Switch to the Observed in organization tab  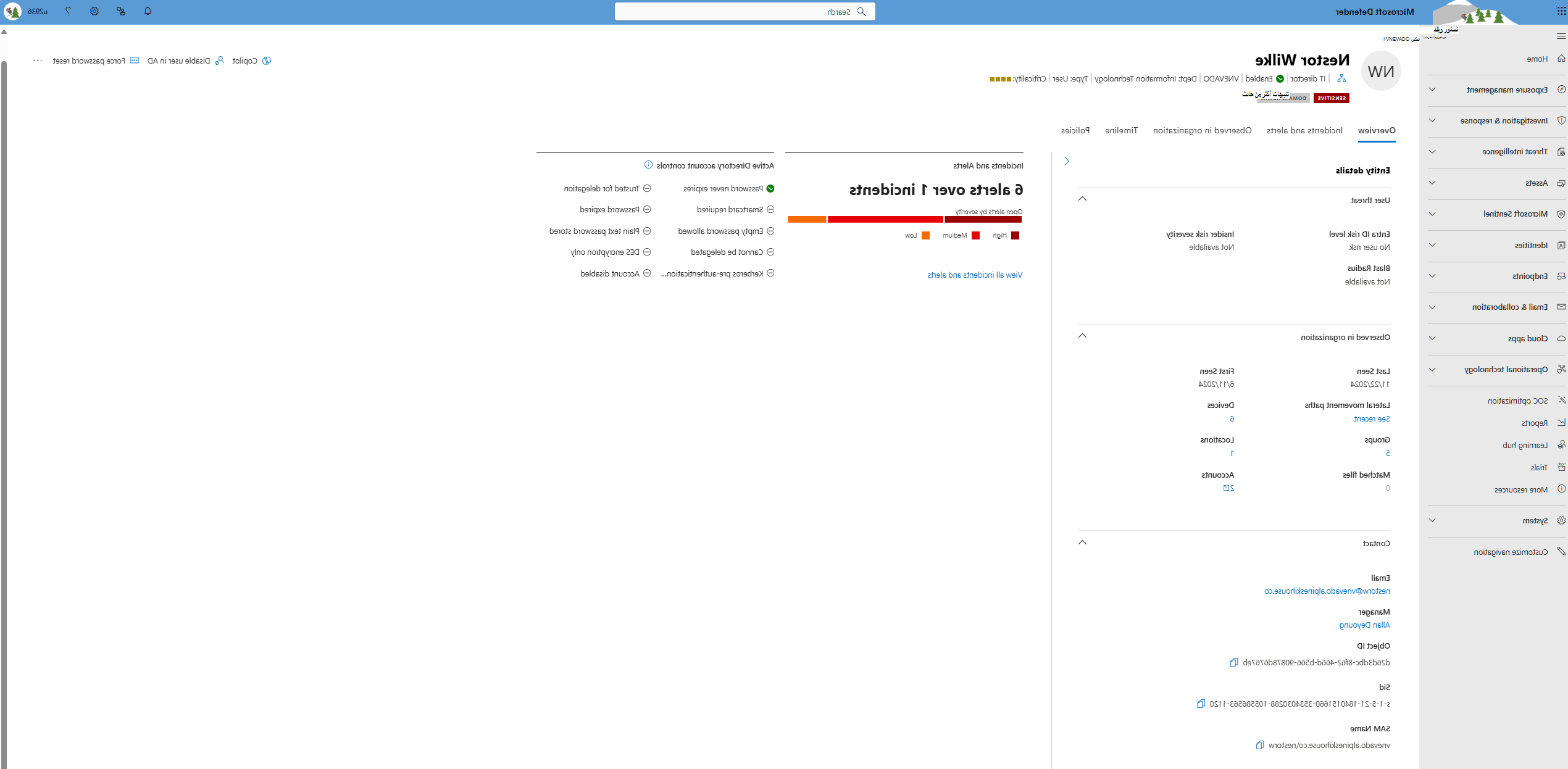[1202, 130]
